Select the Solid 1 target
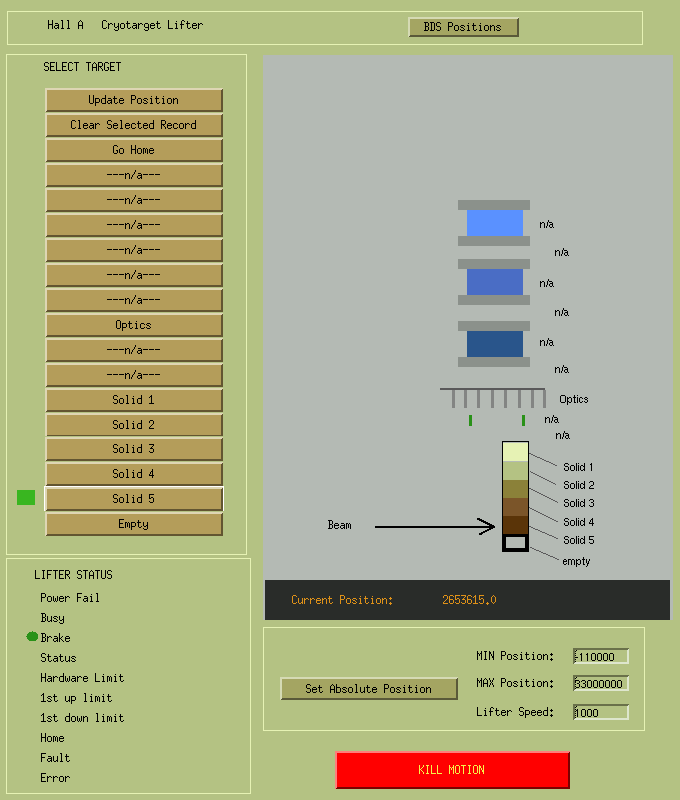Screen dimensions: 680x800 pyautogui.click(x=134, y=400)
